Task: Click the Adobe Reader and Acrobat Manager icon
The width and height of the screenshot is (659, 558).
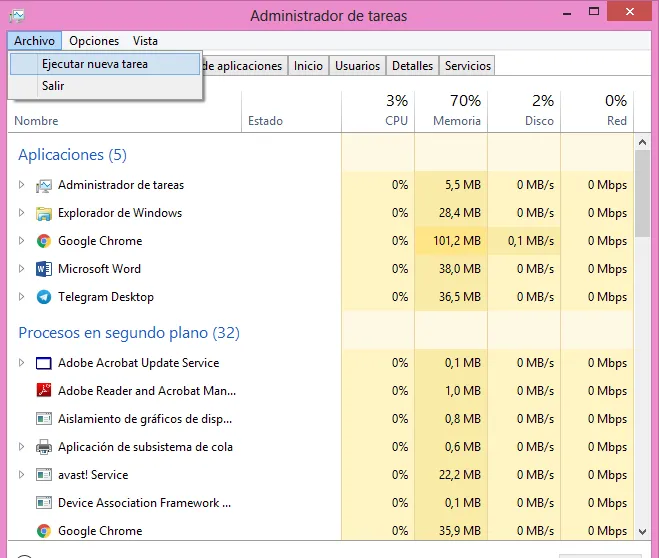Action: (44, 391)
